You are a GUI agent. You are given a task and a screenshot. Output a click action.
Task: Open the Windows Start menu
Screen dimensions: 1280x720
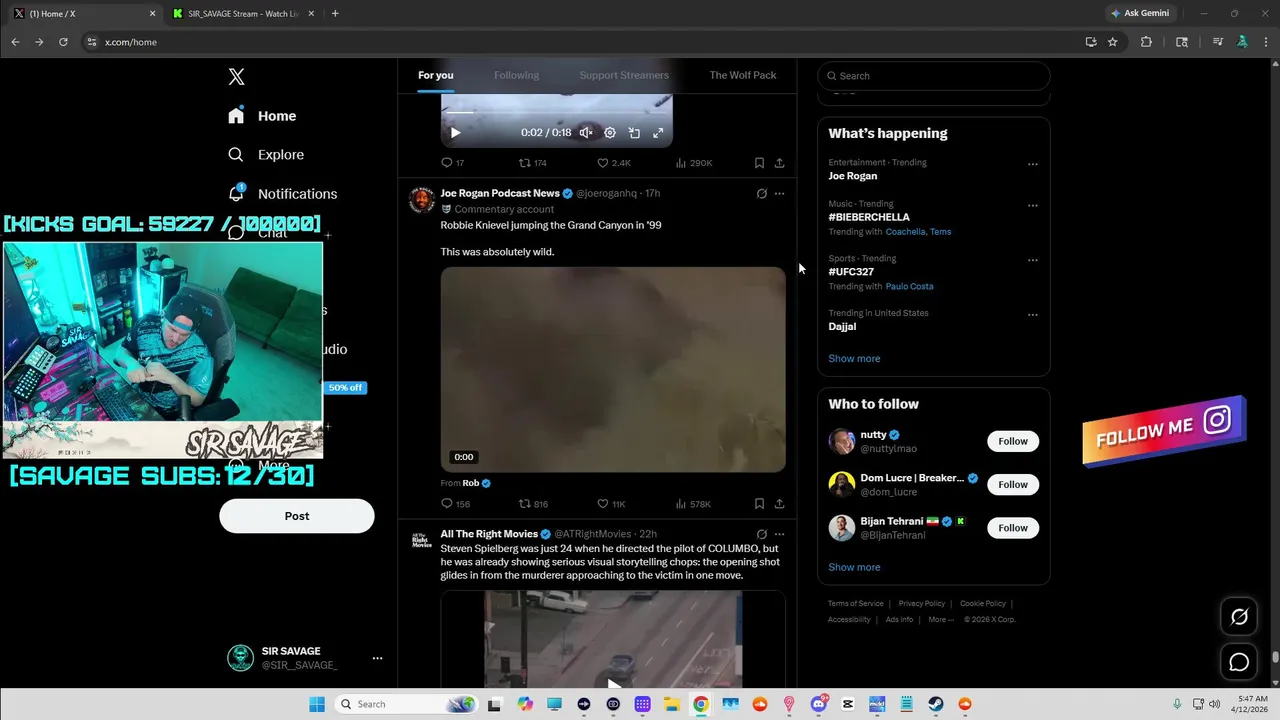pos(316,704)
